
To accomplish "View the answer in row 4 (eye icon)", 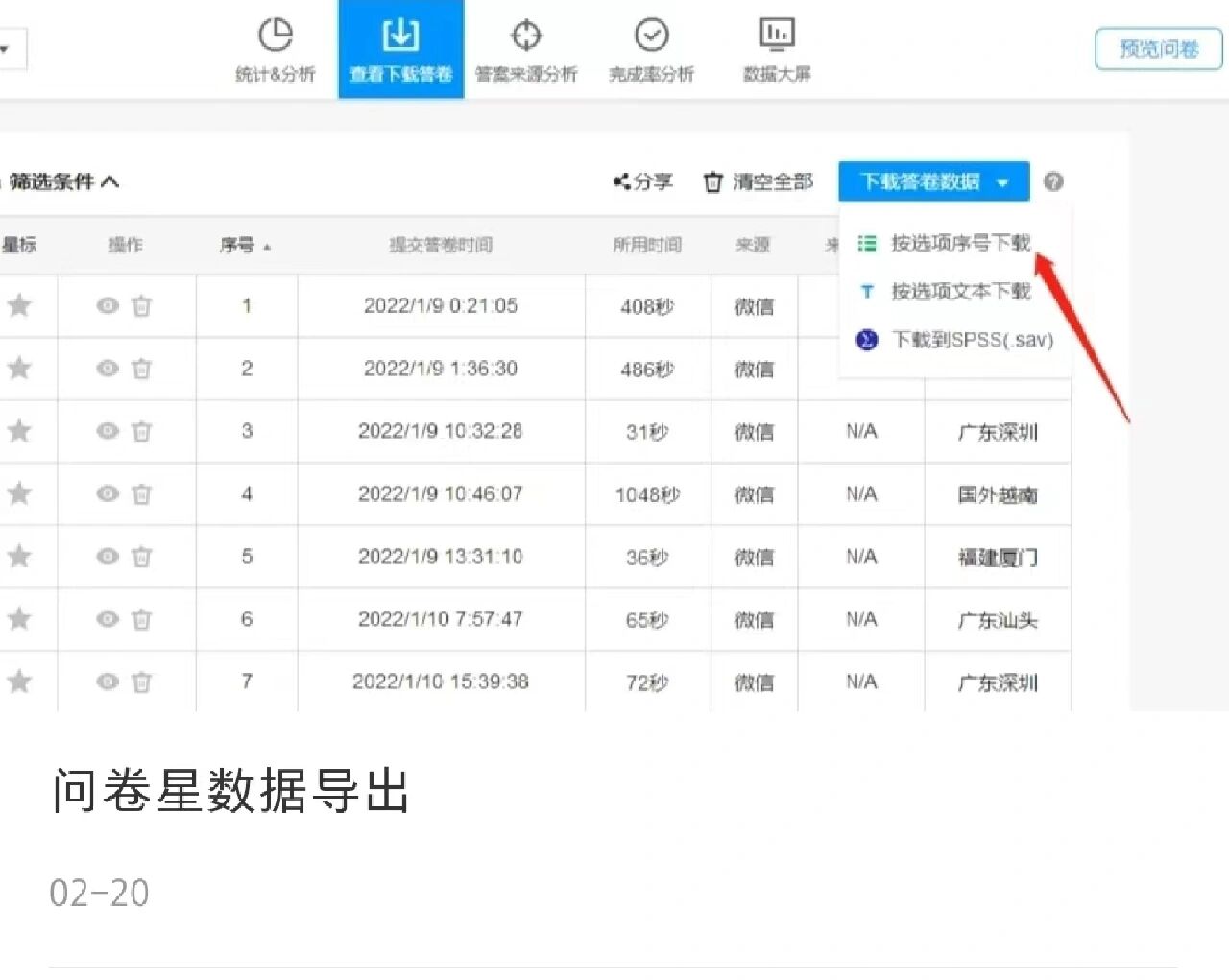I will (x=108, y=493).
